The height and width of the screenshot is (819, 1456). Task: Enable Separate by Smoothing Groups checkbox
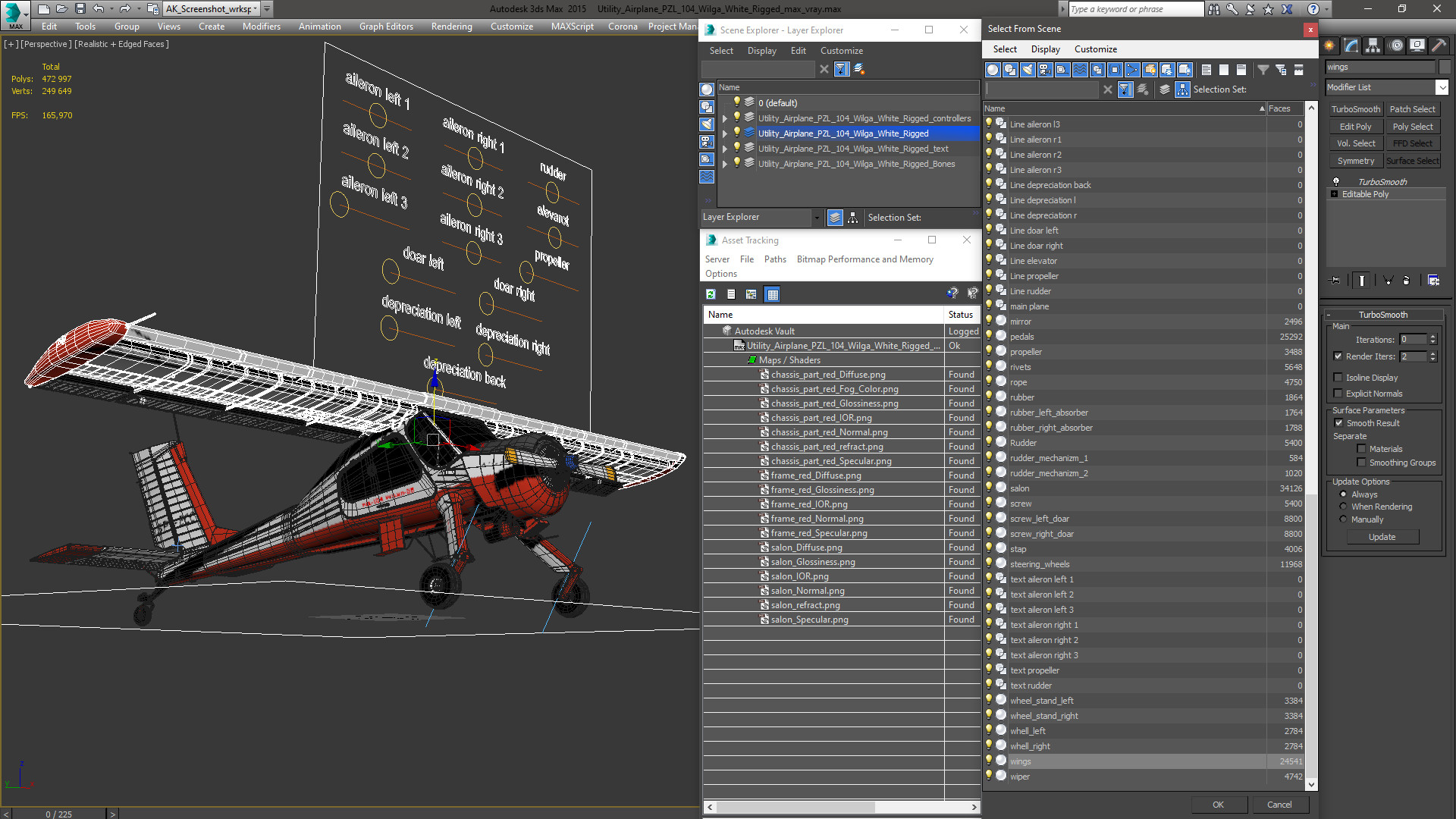click(1361, 463)
